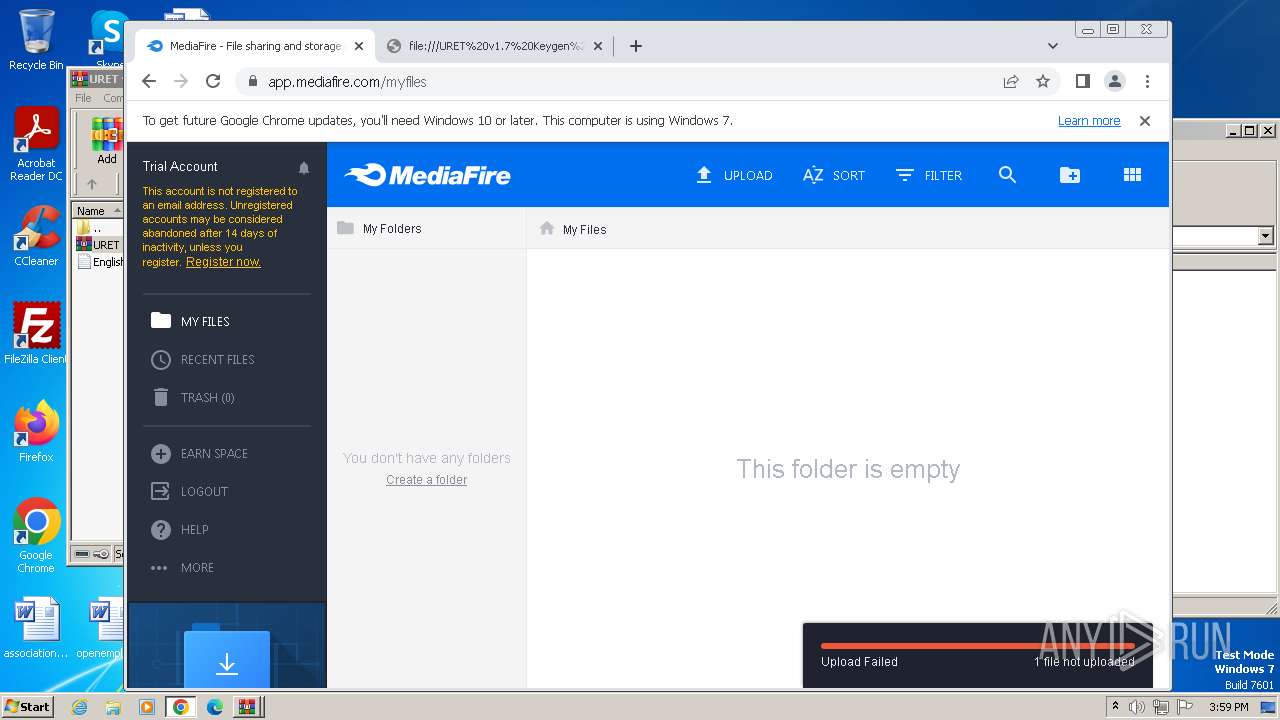The image size is (1280, 720).
Task: Click the taskbar clock 3:59 PM
Action: (x=1228, y=707)
